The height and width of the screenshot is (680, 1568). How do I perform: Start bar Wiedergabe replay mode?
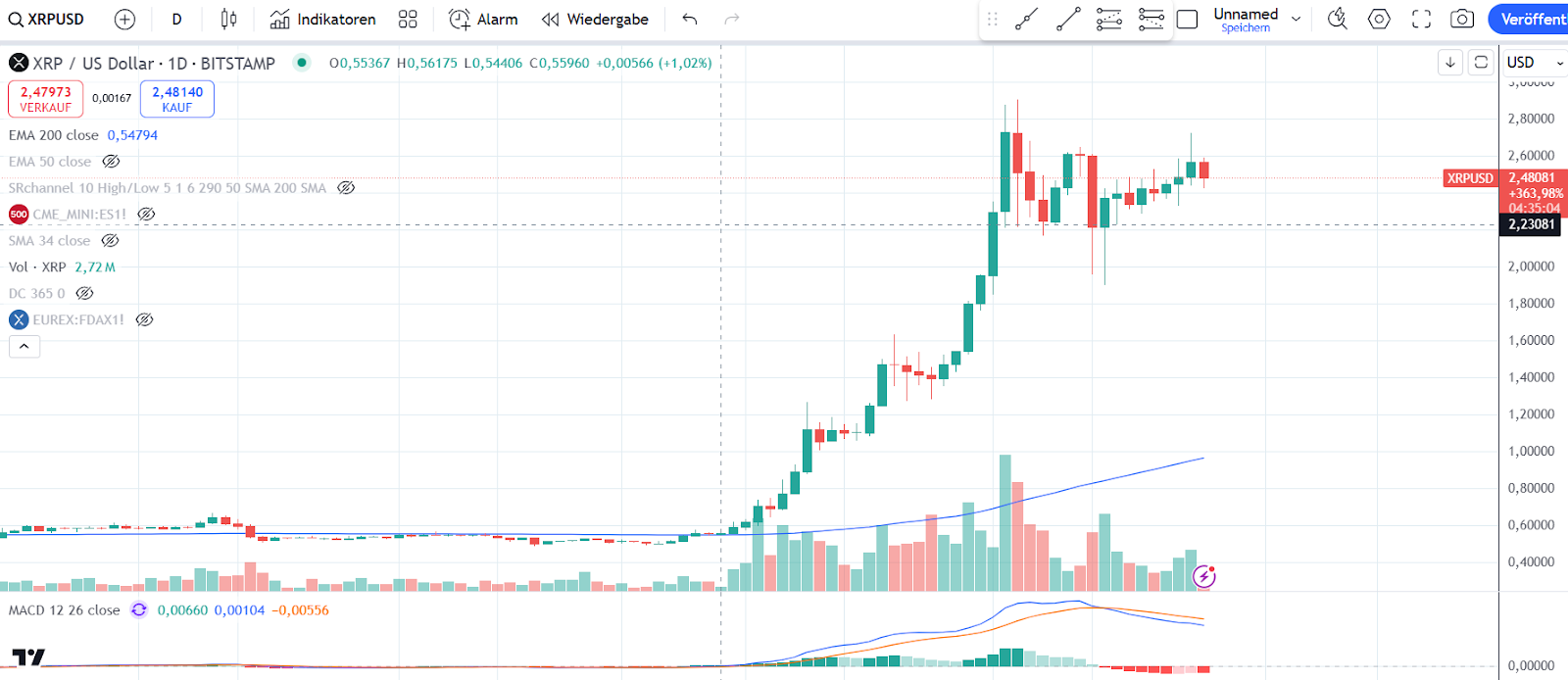point(595,19)
